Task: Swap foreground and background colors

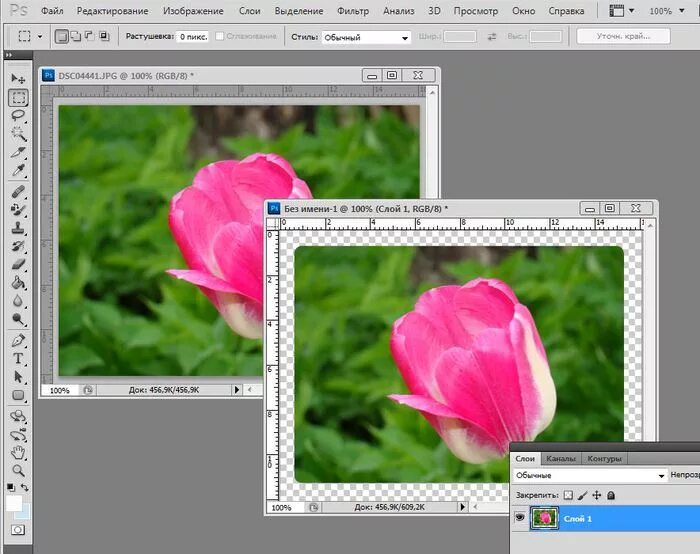Action: [x=25, y=487]
